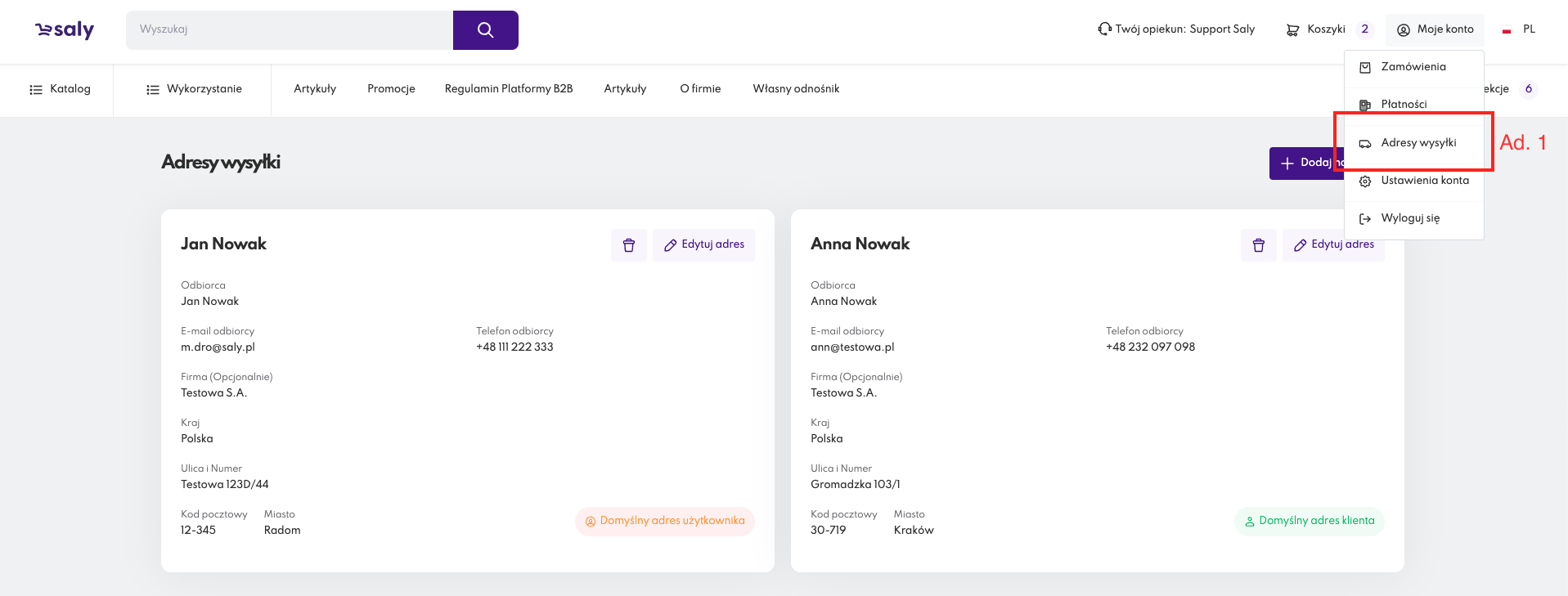Click the headset icon beside Twój opiekun

pyautogui.click(x=1104, y=29)
